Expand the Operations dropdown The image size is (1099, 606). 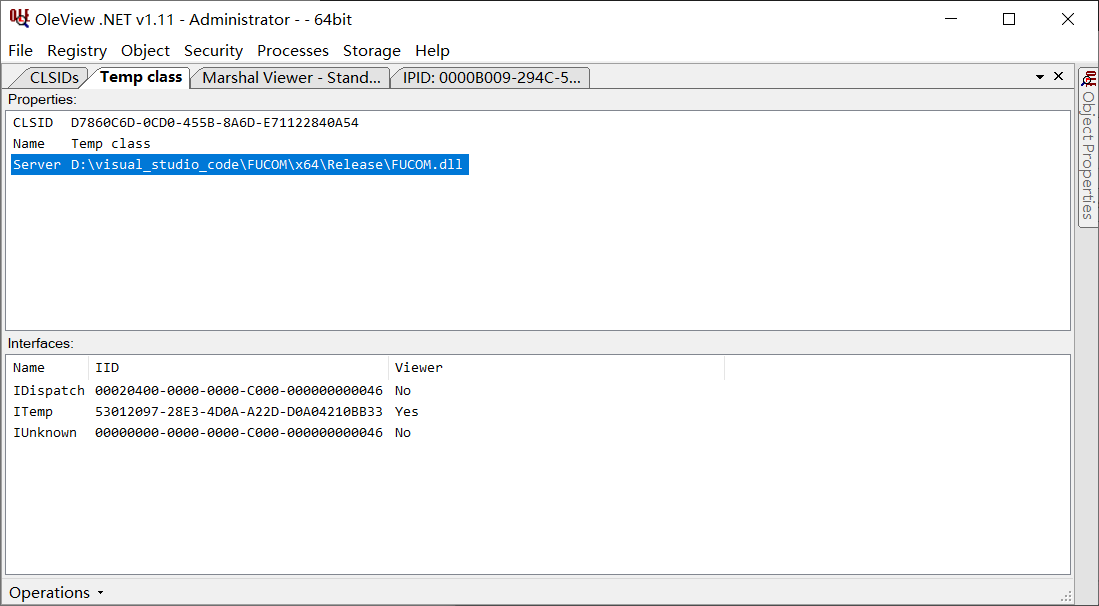(x=57, y=593)
